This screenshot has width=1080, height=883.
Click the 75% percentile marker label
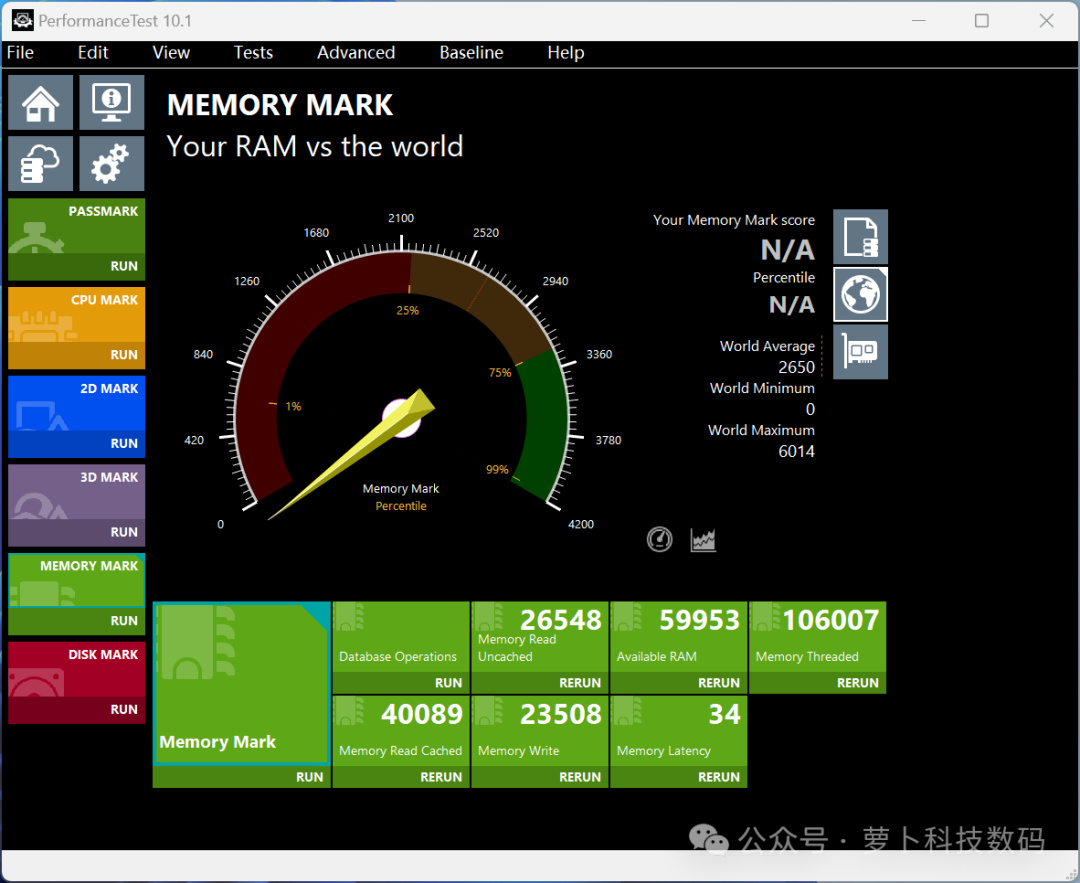500,373
